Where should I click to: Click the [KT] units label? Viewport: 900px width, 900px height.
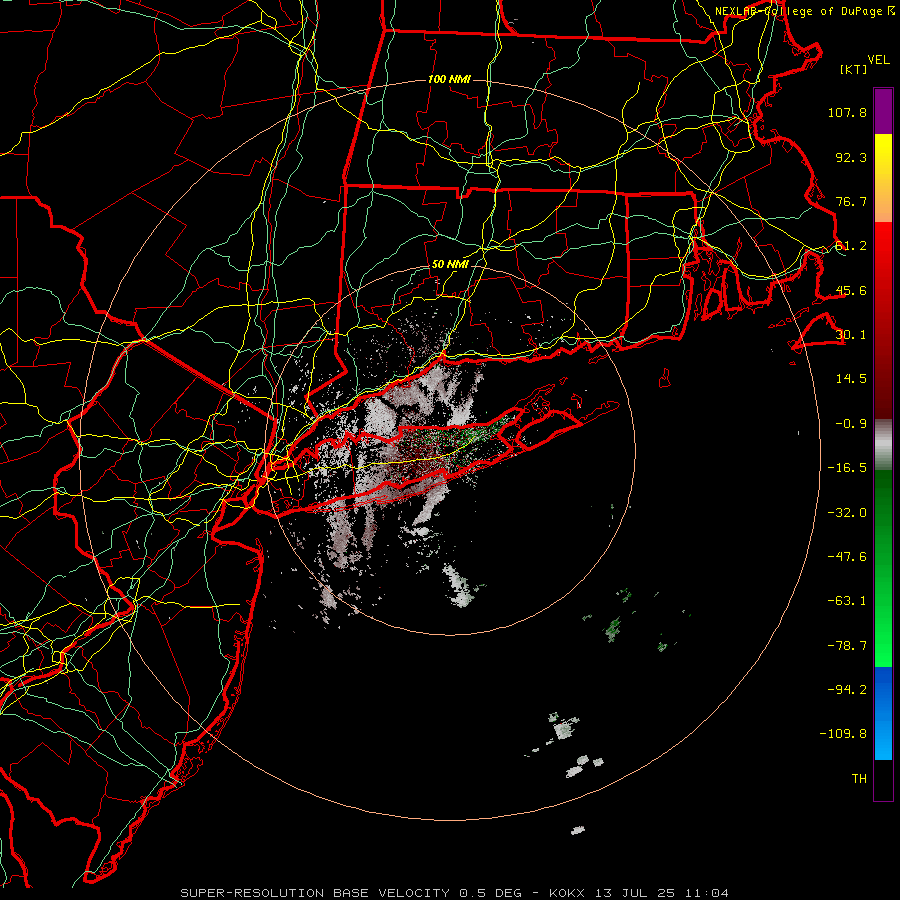pyautogui.click(x=854, y=69)
